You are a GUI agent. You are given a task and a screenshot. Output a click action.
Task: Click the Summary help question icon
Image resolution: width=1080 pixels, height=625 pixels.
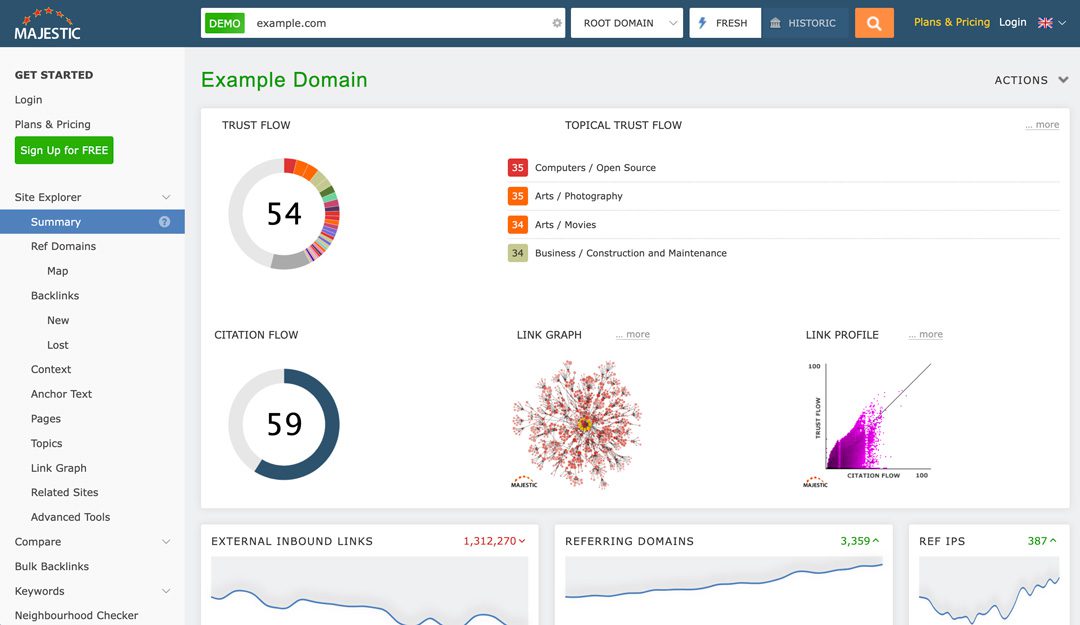165,222
